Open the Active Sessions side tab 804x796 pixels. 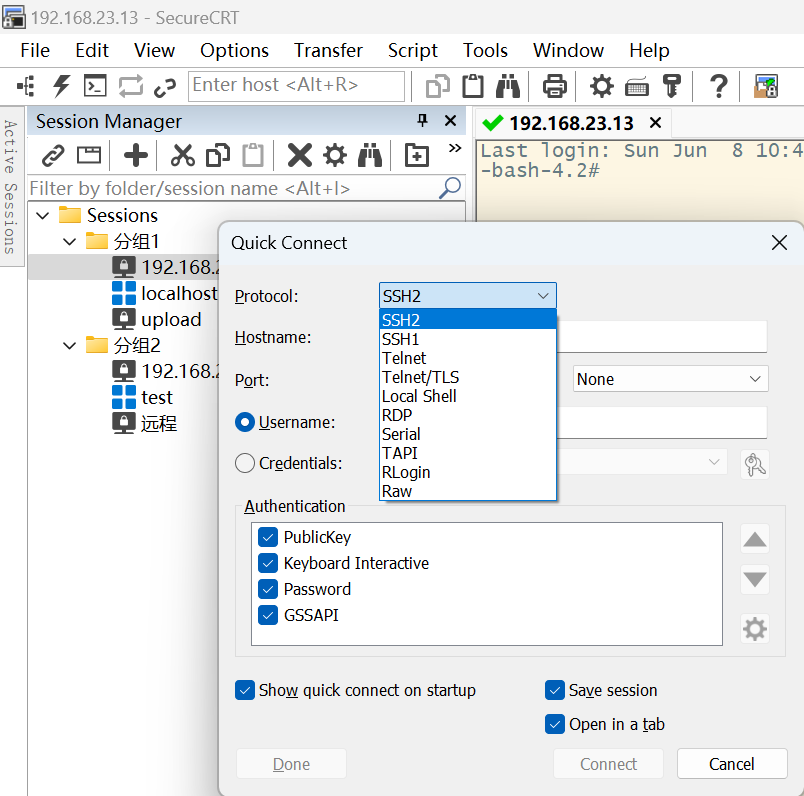click(11, 187)
